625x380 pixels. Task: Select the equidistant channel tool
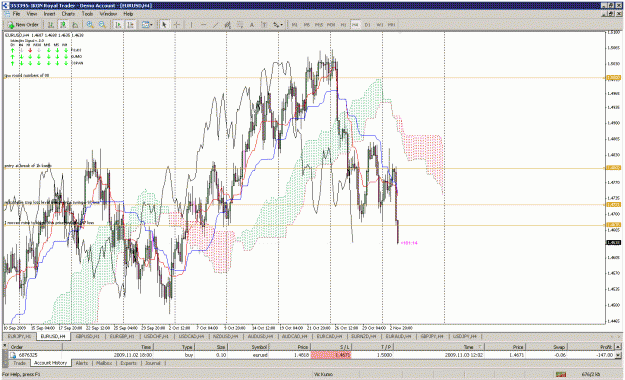pos(228,25)
